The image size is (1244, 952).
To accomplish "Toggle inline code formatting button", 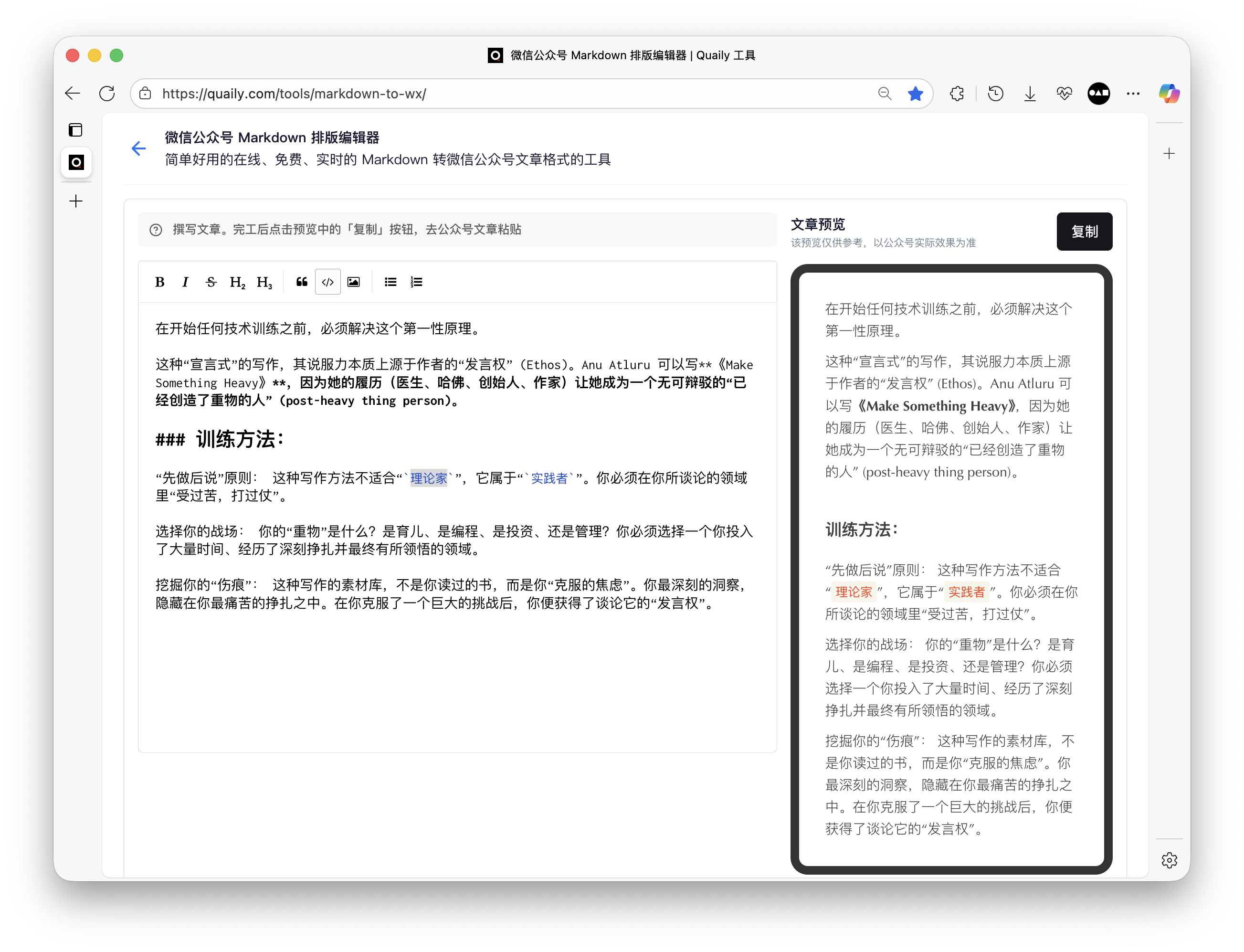I will point(327,282).
